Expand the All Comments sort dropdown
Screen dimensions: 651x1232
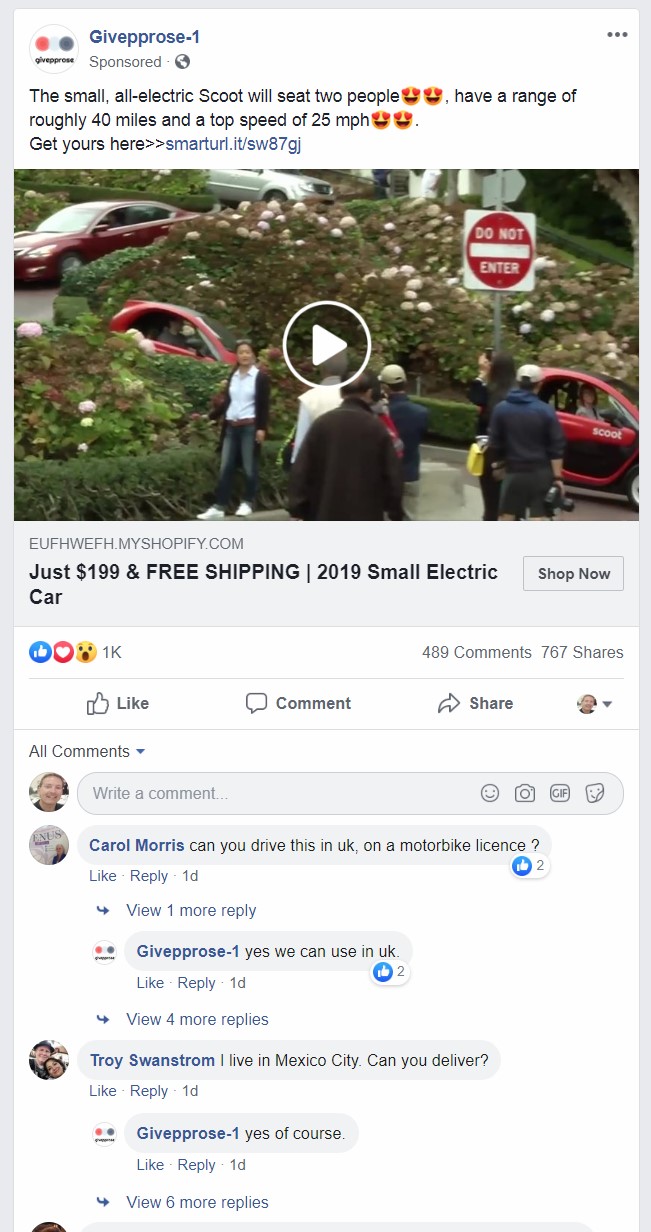click(x=87, y=751)
